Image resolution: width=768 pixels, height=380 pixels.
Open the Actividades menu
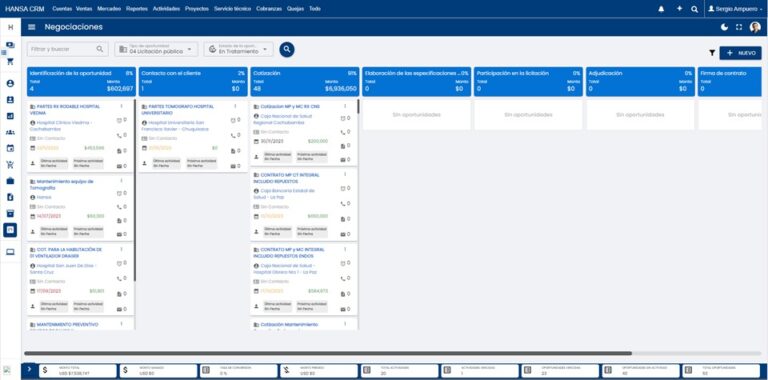(166, 9)
